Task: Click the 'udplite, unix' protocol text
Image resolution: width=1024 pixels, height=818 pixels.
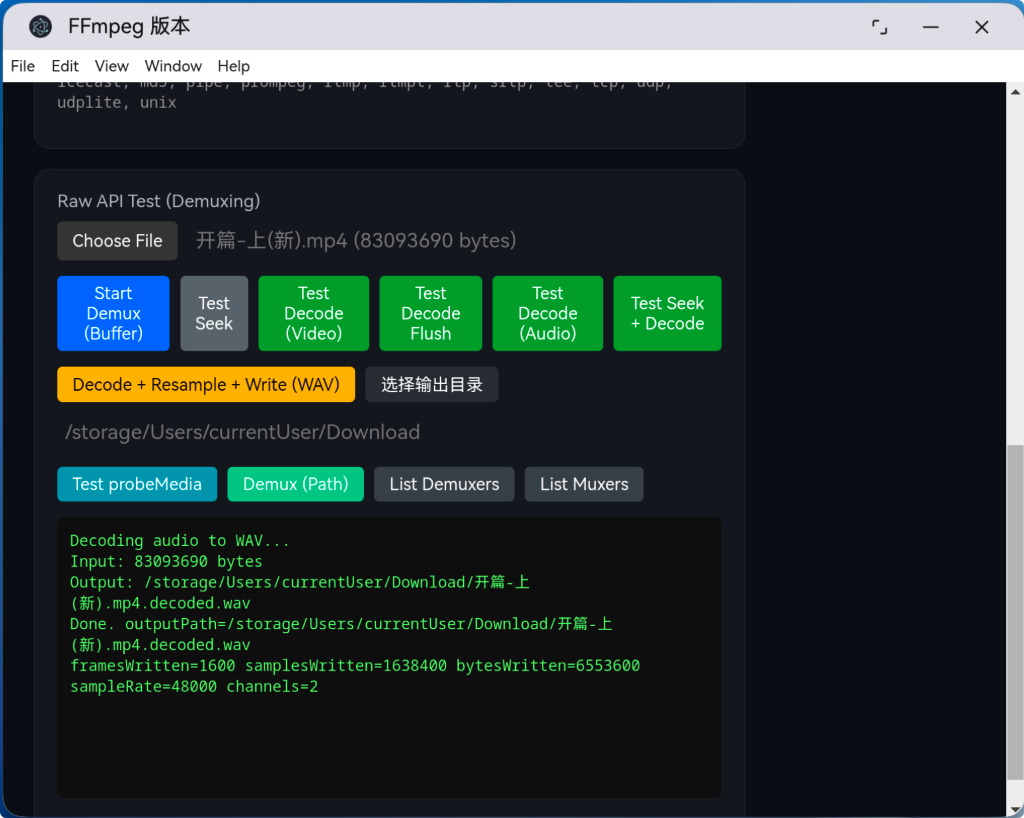Action: (x=117, y=102)
